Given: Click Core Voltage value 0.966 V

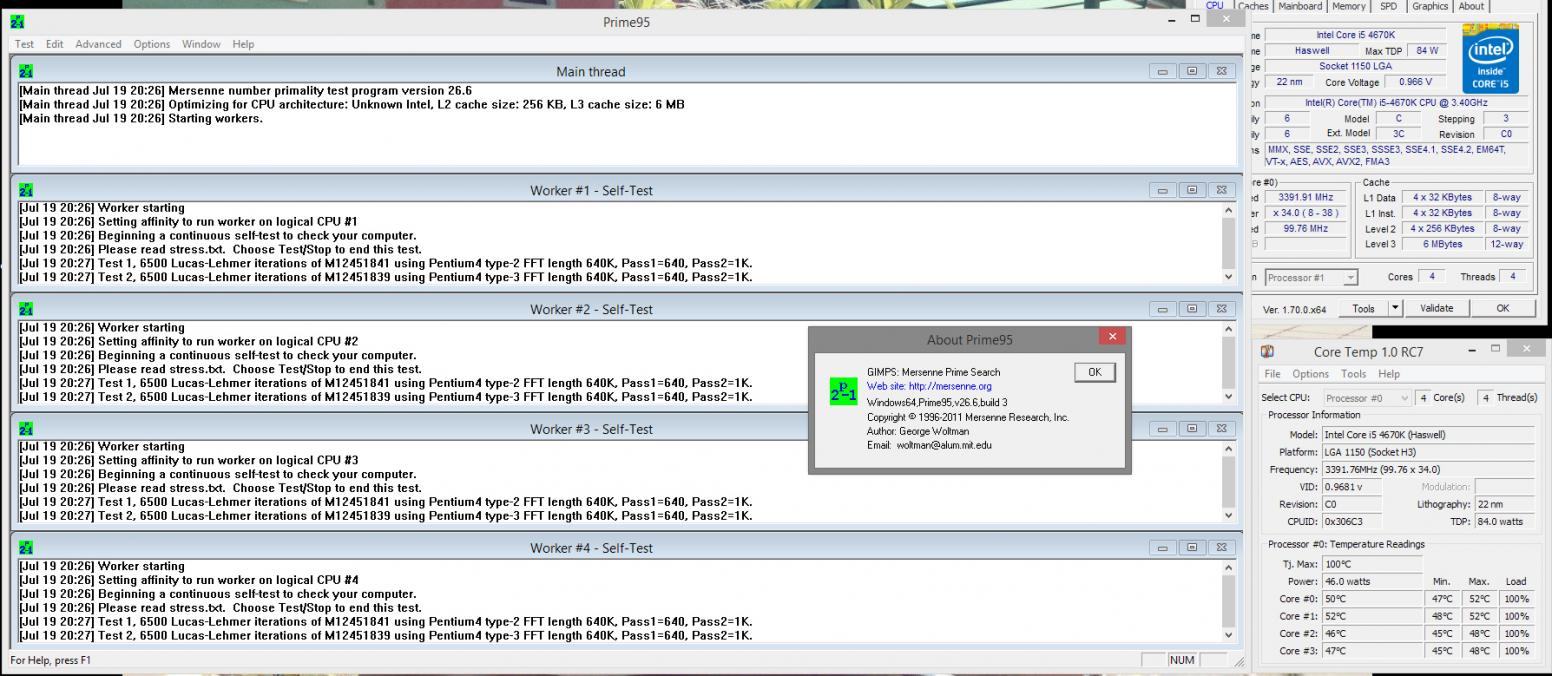Looking at the screenshot, I should 1414,82.
